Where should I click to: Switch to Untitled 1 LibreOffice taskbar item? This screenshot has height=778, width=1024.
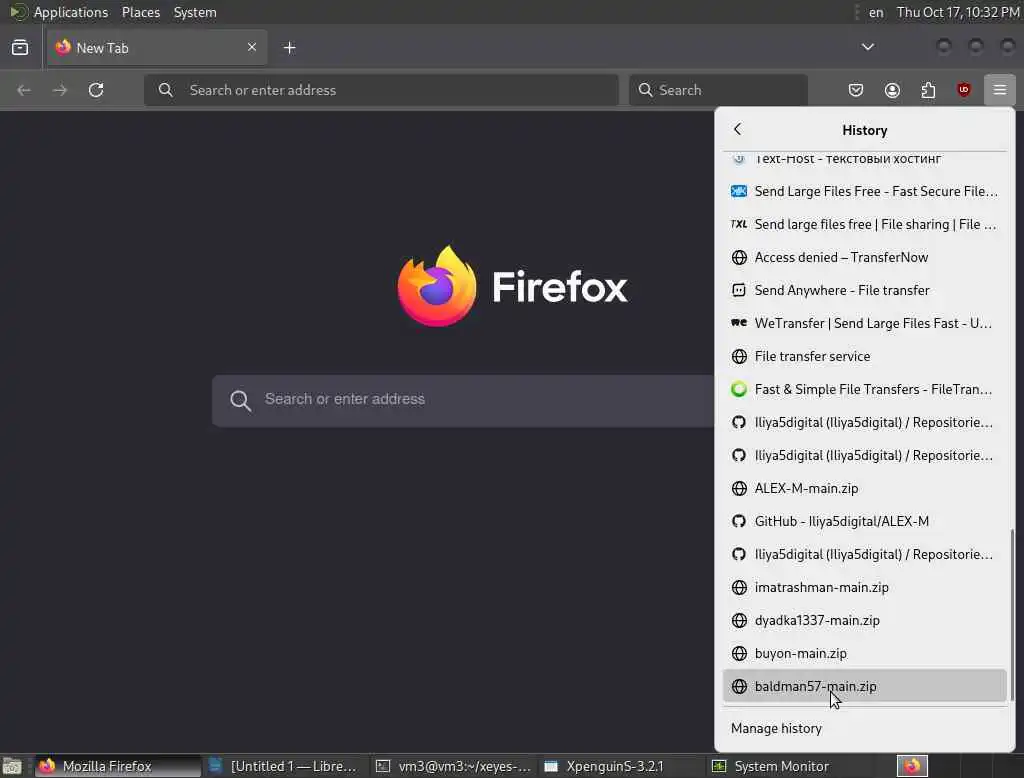click(284, 766)
